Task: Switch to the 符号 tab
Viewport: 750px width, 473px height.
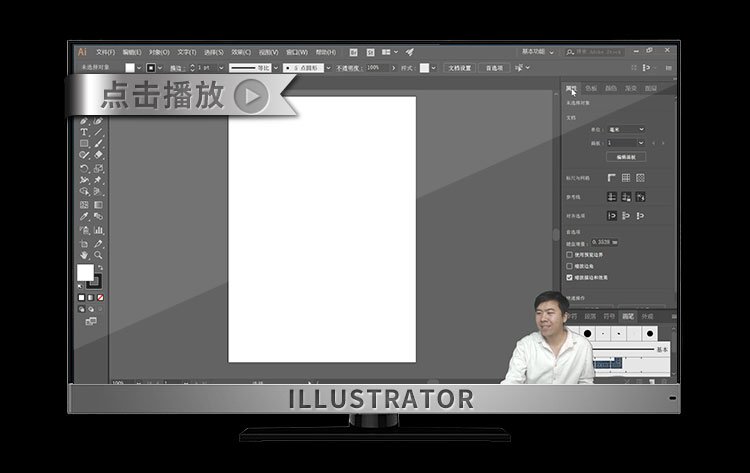Action: (x=609, y=317)
